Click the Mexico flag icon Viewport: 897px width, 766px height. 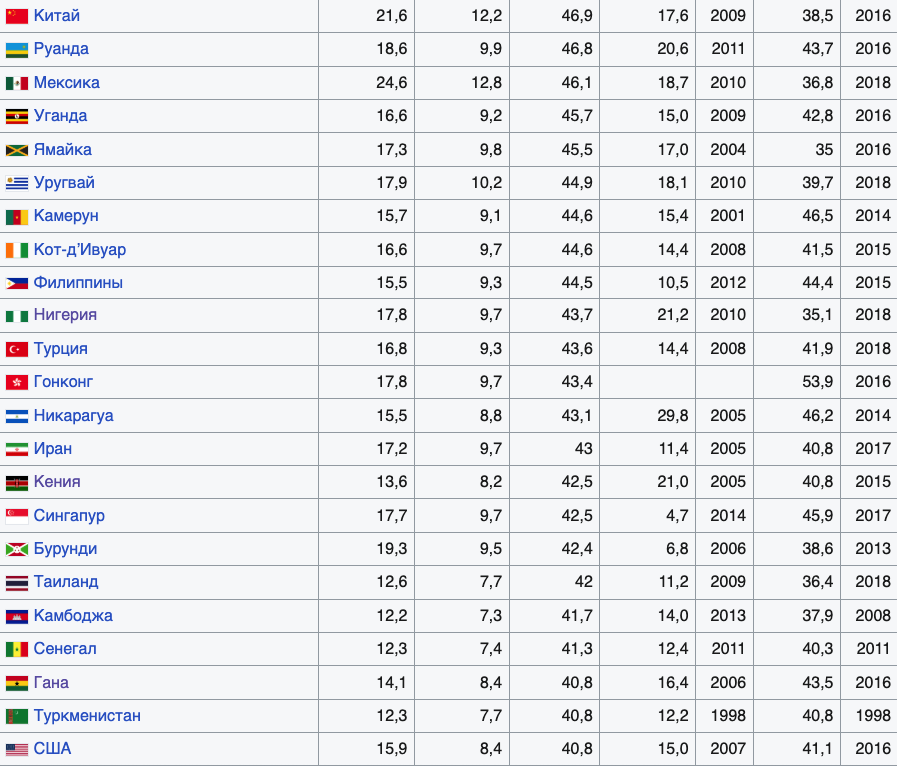17,84
